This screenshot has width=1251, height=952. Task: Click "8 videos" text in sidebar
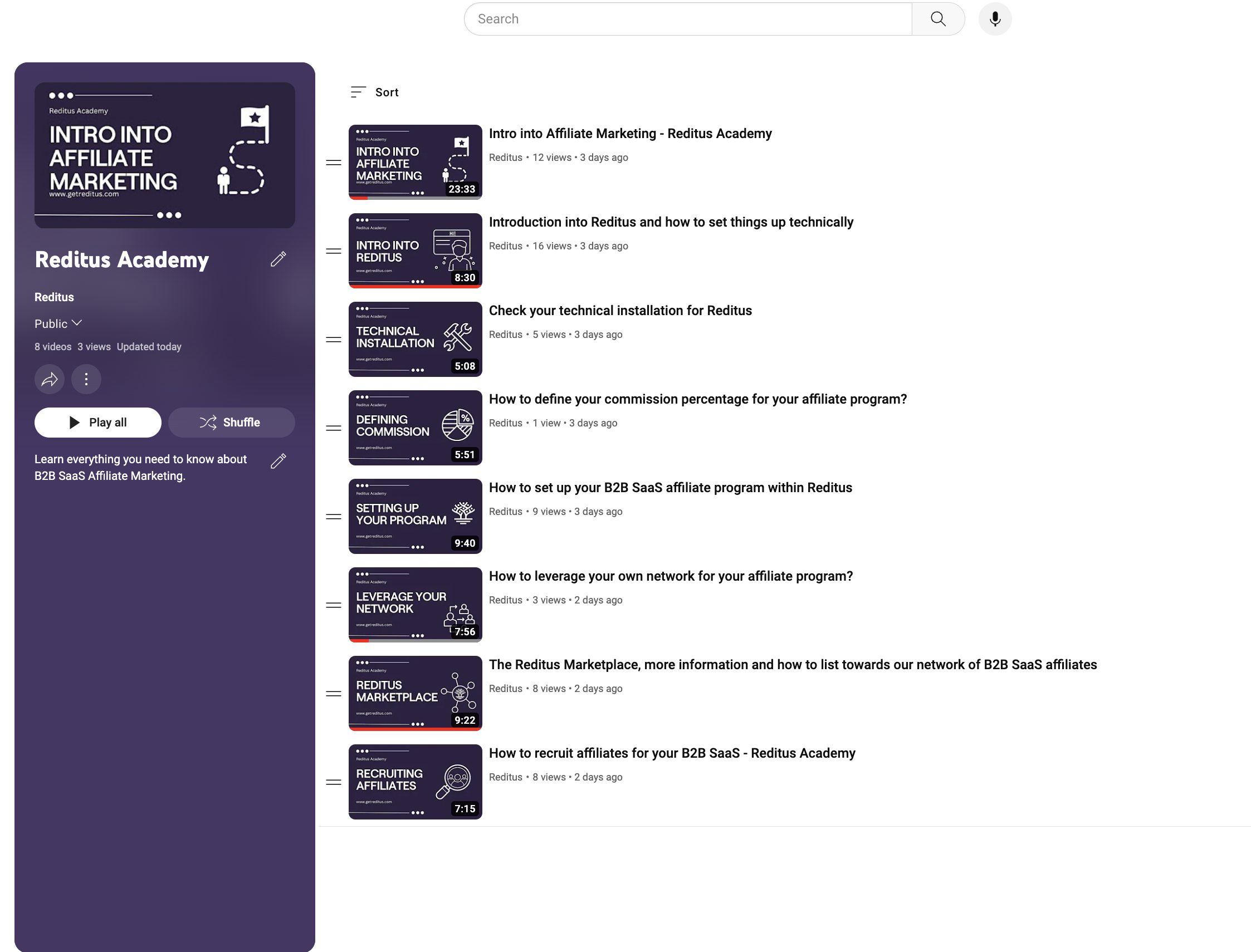pyautogui.click(x=53, y=347)
